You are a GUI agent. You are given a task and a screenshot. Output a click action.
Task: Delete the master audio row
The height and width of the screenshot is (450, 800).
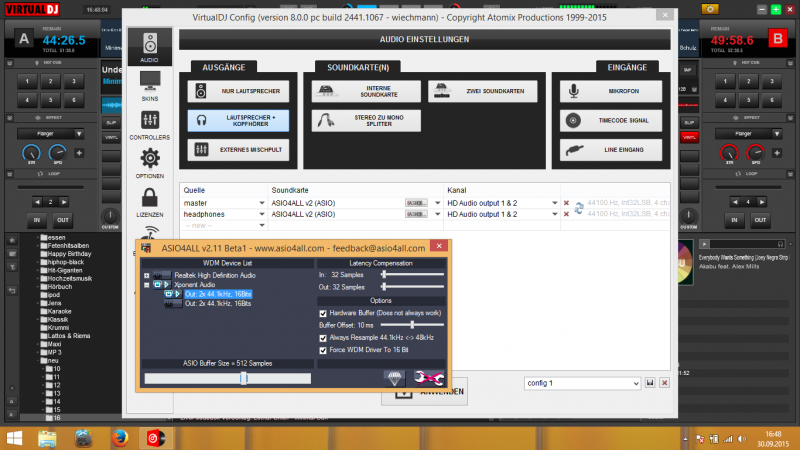coord(566,203)
